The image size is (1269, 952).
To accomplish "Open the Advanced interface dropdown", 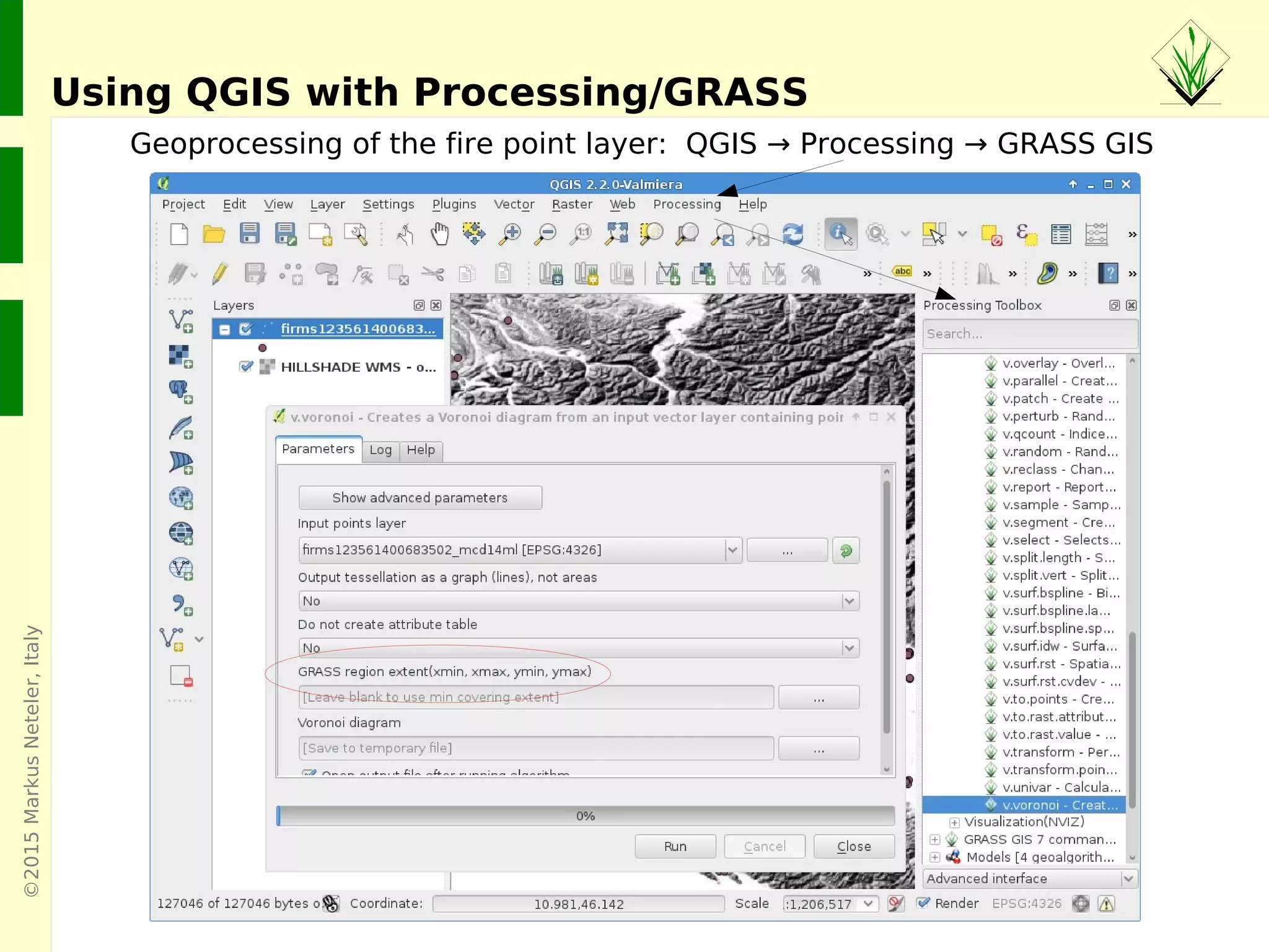I will 1030,878.
